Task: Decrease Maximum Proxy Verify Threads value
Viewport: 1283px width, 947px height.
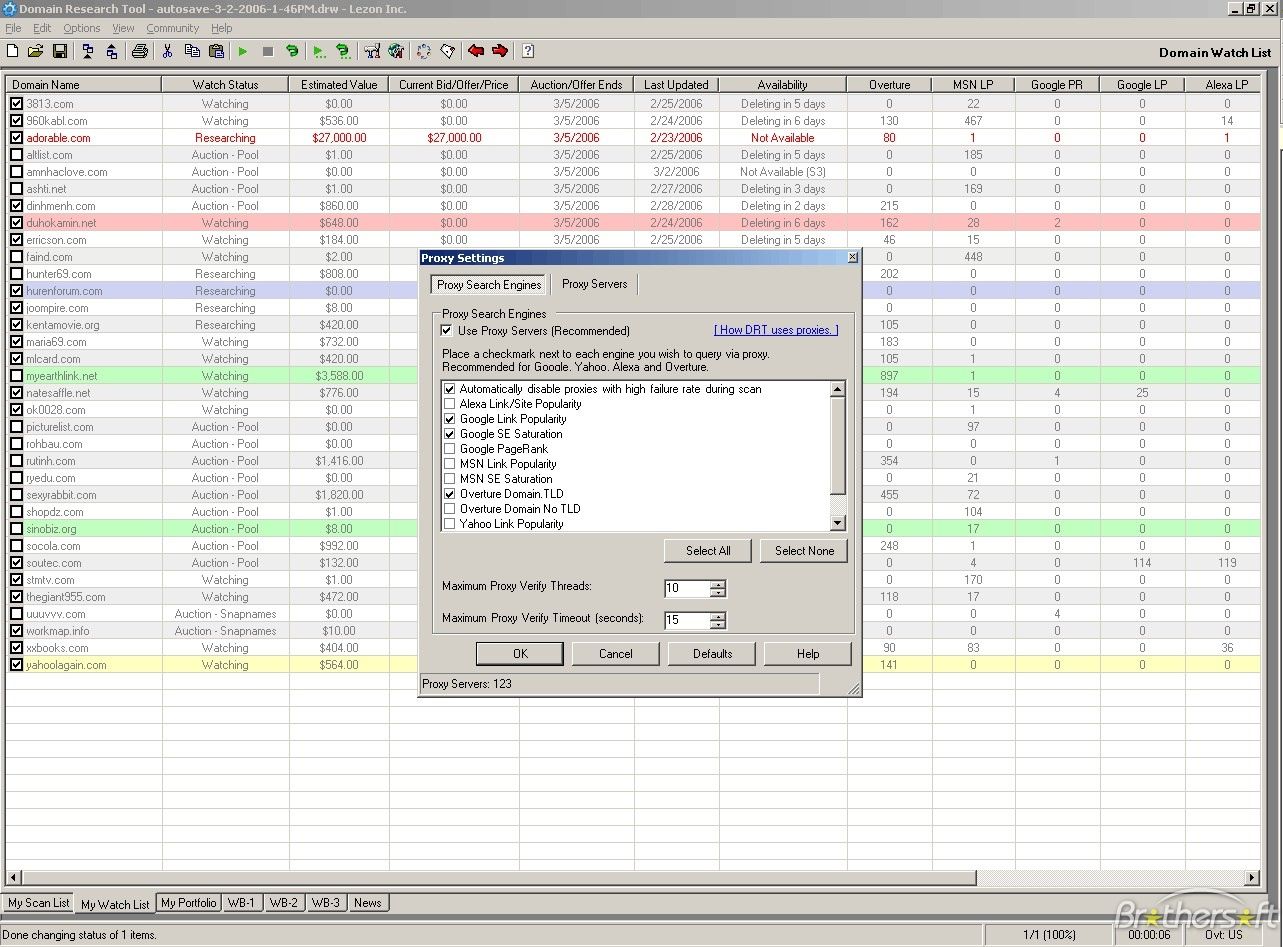Action: (717, 592)
